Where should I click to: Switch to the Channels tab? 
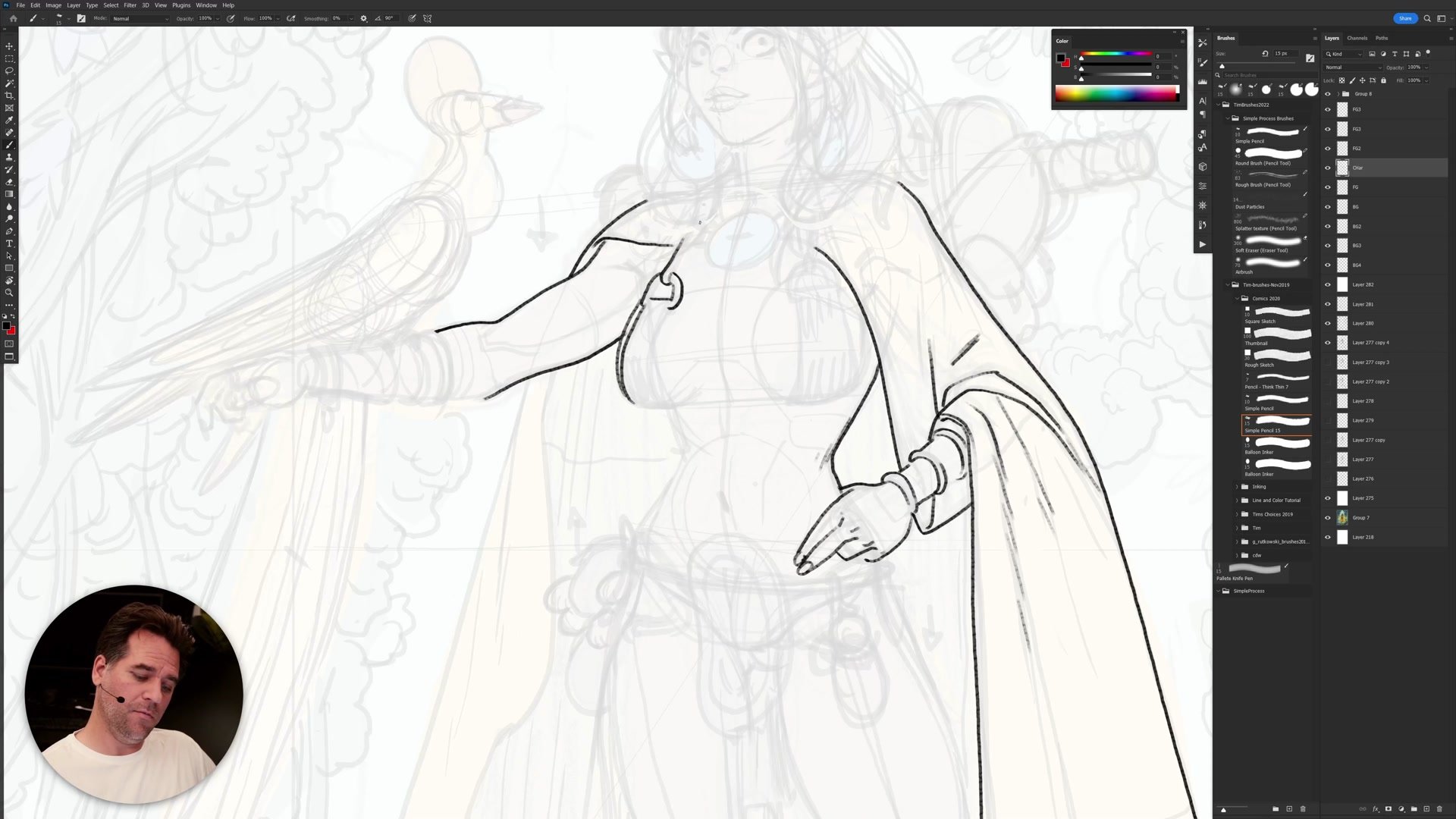(x=1357, y=38)
